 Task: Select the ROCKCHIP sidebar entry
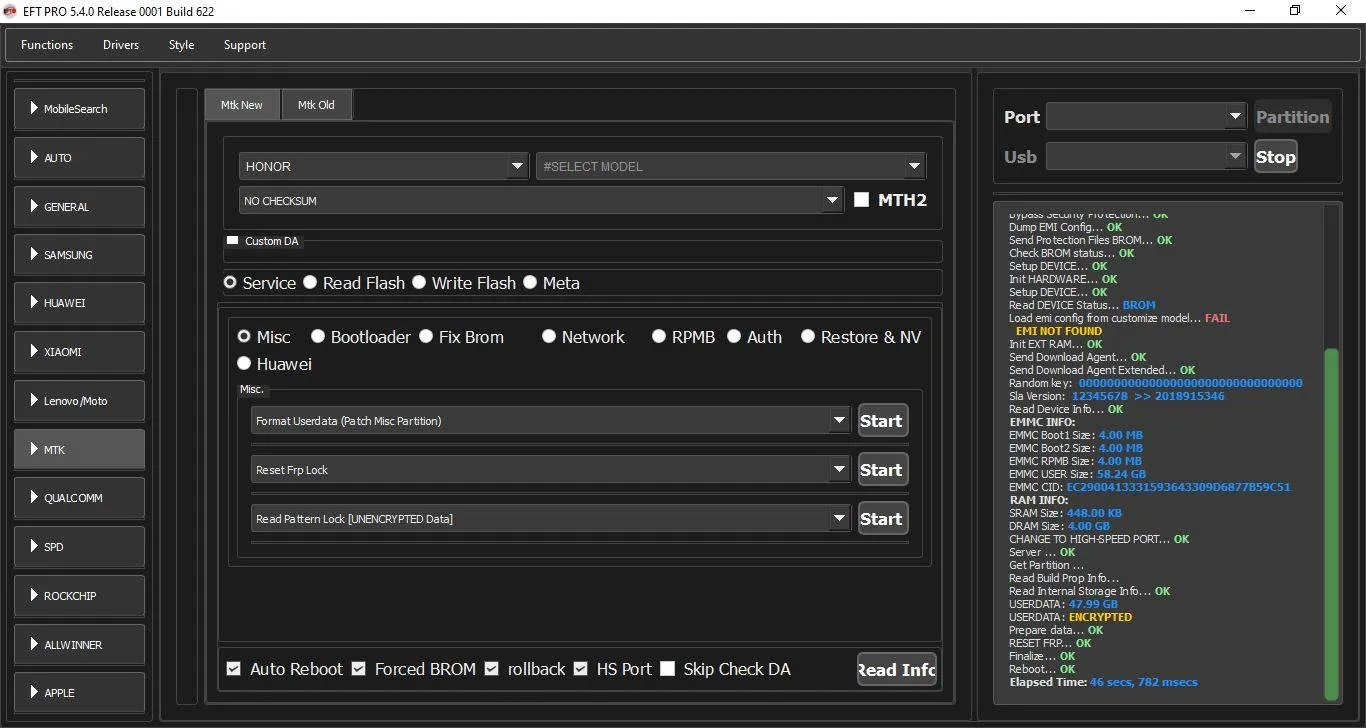click(79, 596)
